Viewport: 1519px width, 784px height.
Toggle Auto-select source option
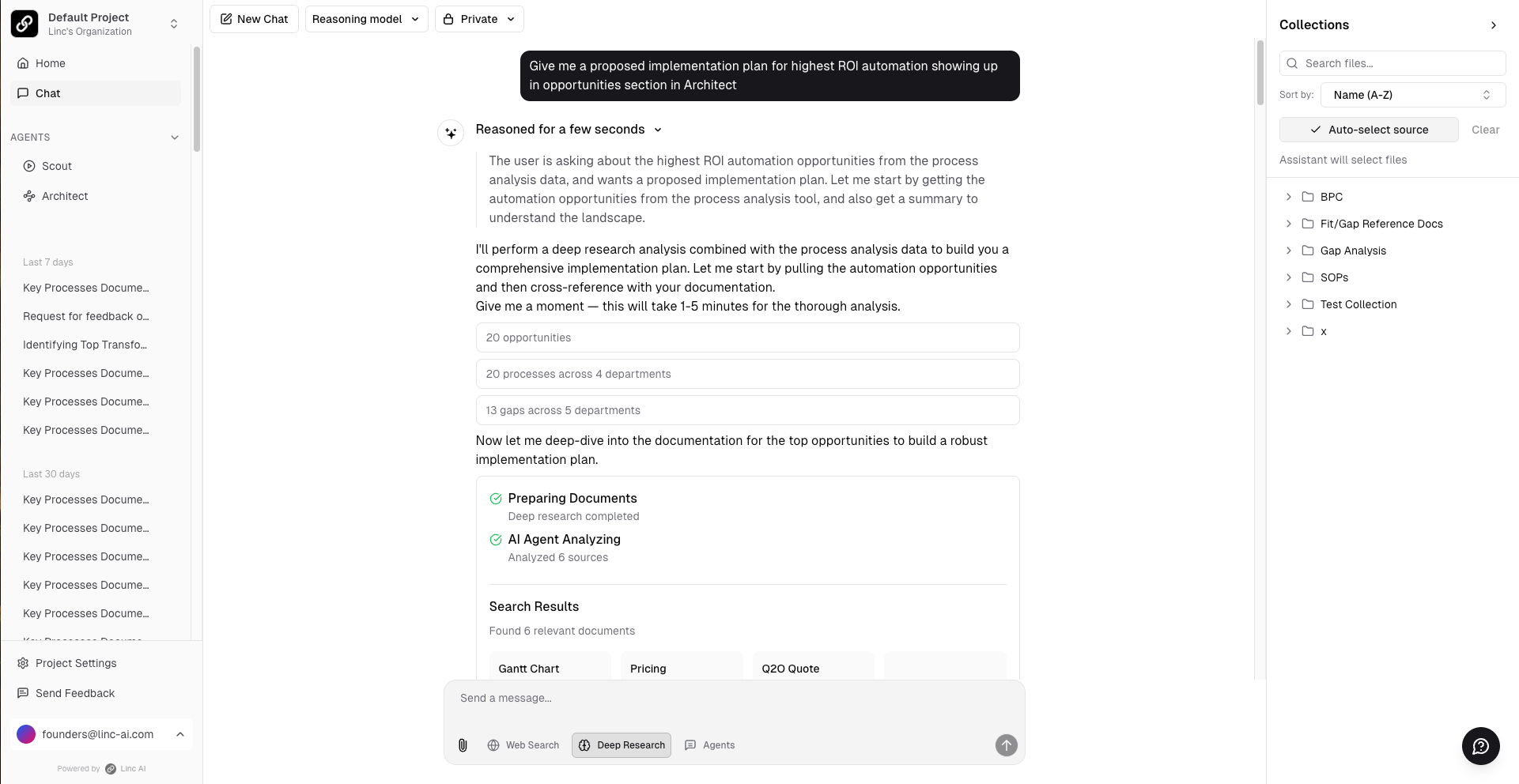pyautogui.click(x=1369, y=130)
